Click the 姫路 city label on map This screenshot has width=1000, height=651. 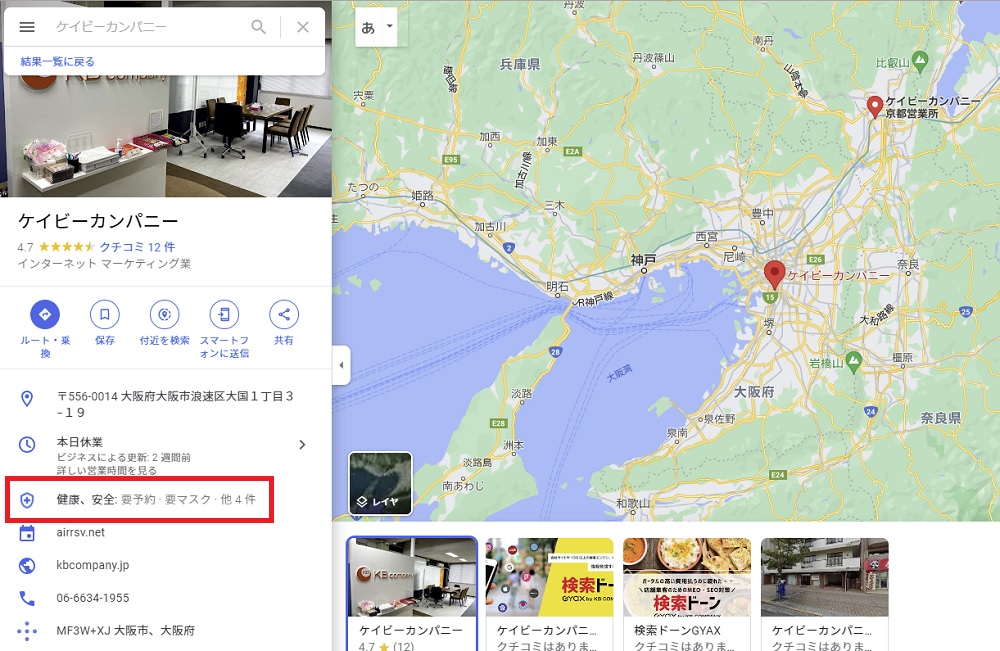422,195
